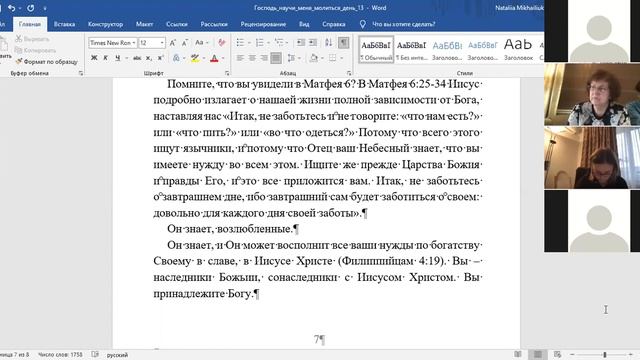Click the lightbulb Tell Me icon
Screen dimensions: 640x360
click(x=362, y=24)
